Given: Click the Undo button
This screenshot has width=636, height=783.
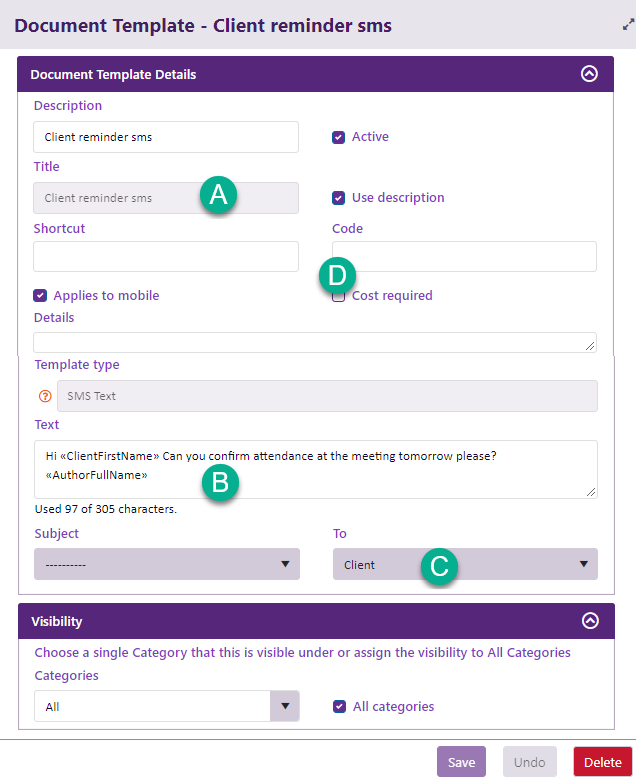Looking at the screenshot, I should click(x=529, y=762).
